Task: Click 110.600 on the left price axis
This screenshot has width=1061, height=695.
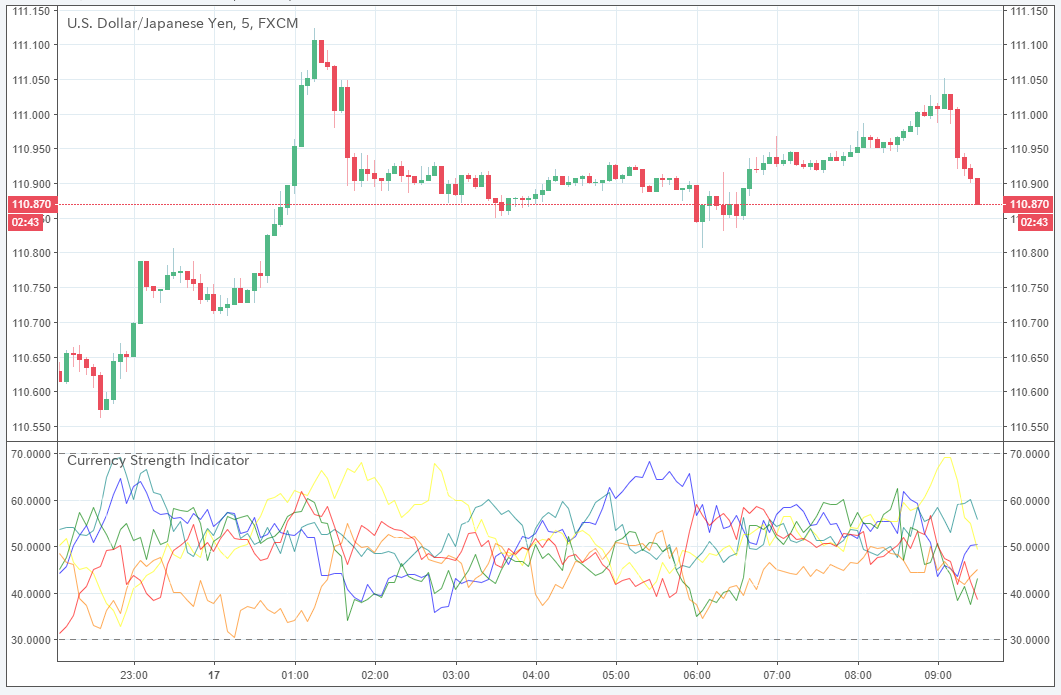Action: pos(31,392)
